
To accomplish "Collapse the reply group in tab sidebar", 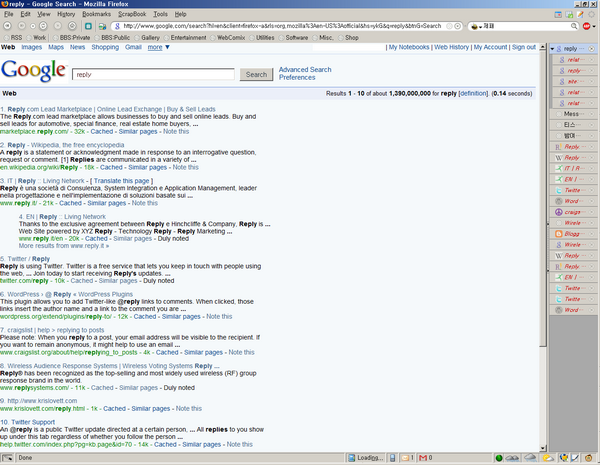I will 552,49.
